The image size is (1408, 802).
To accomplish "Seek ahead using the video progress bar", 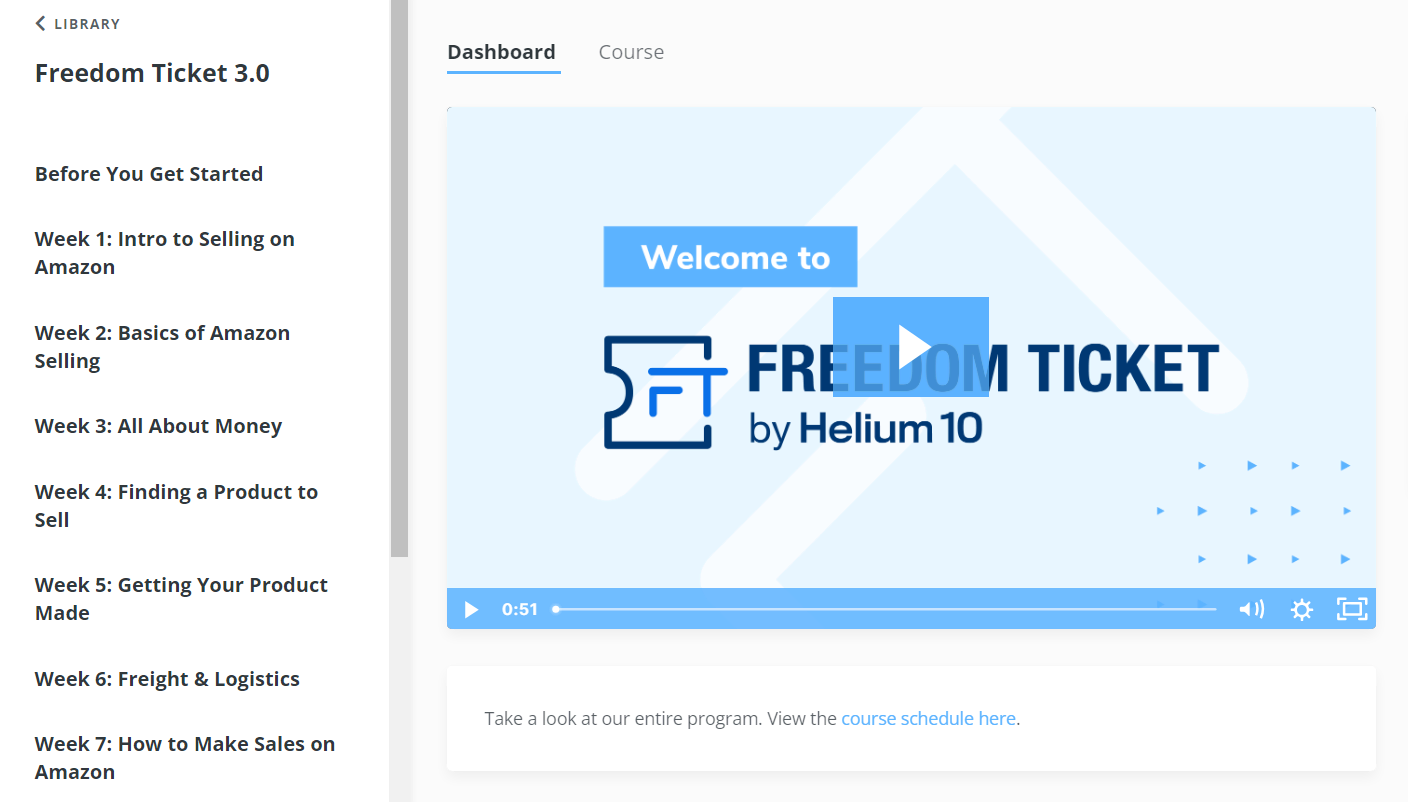I will pyautogui.click(x=880, y=608).
